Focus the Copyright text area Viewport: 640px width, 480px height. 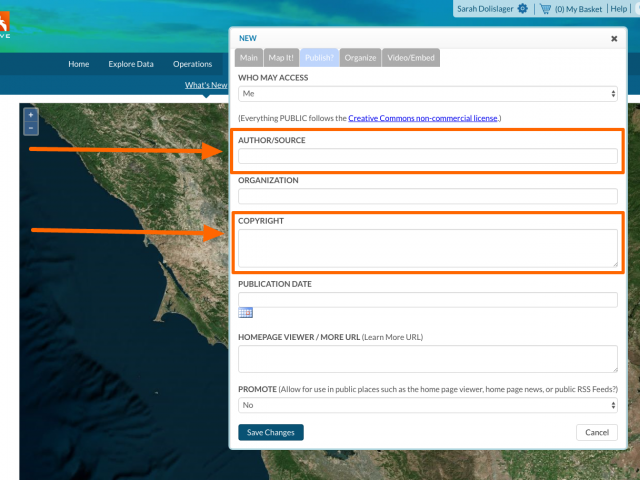(428, 248)
